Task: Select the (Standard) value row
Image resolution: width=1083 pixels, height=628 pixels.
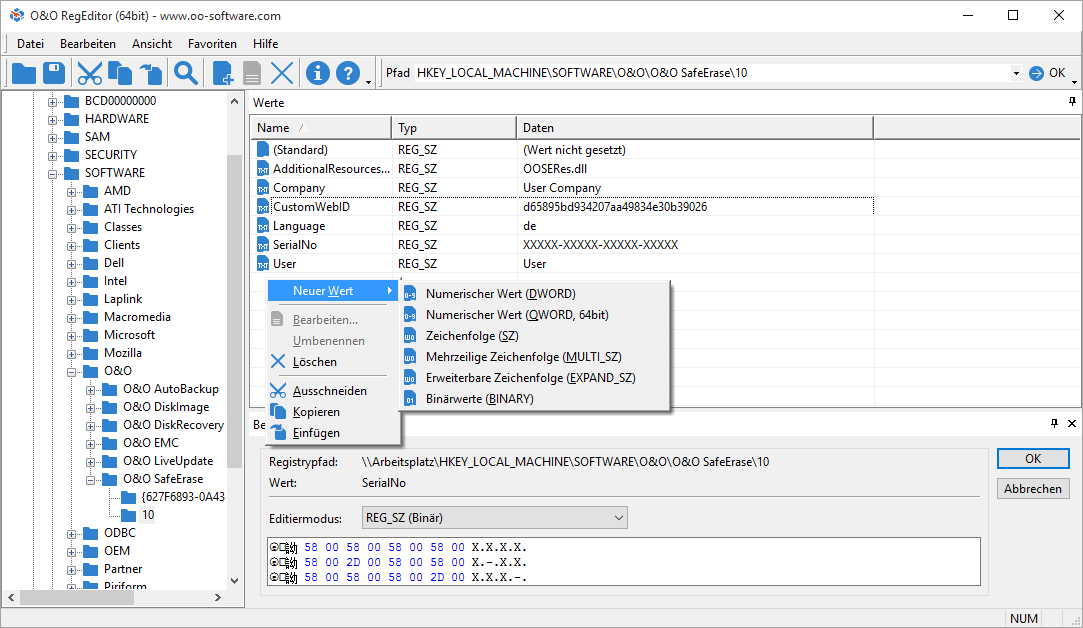Action: click(564, 150)
